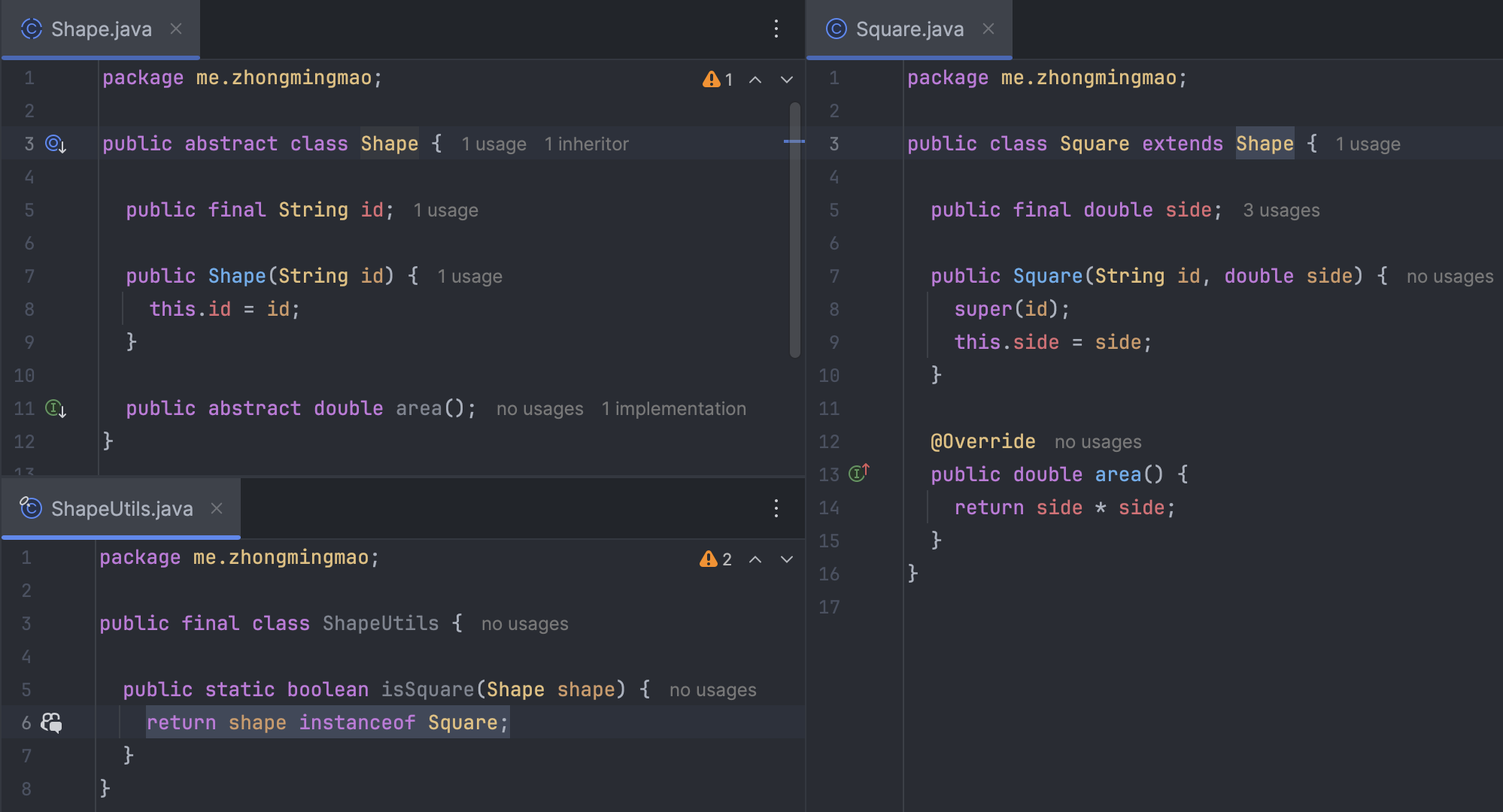Image resolution: width=1503 pixels, height=812 pixels.
Task: Open the warning indicator in Shape.java
Action: [x=718, y=79]
